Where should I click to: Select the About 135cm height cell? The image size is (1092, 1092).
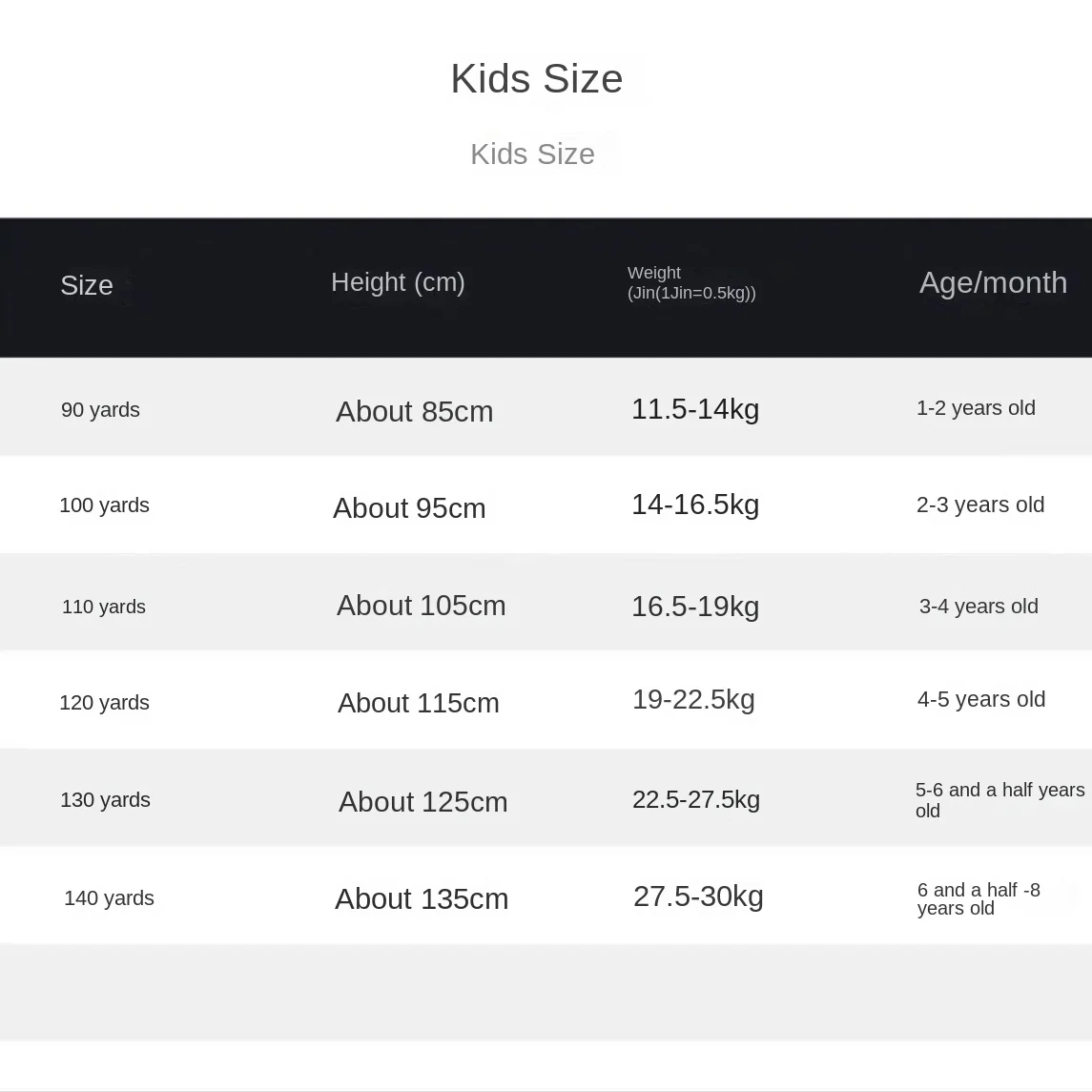422,898
